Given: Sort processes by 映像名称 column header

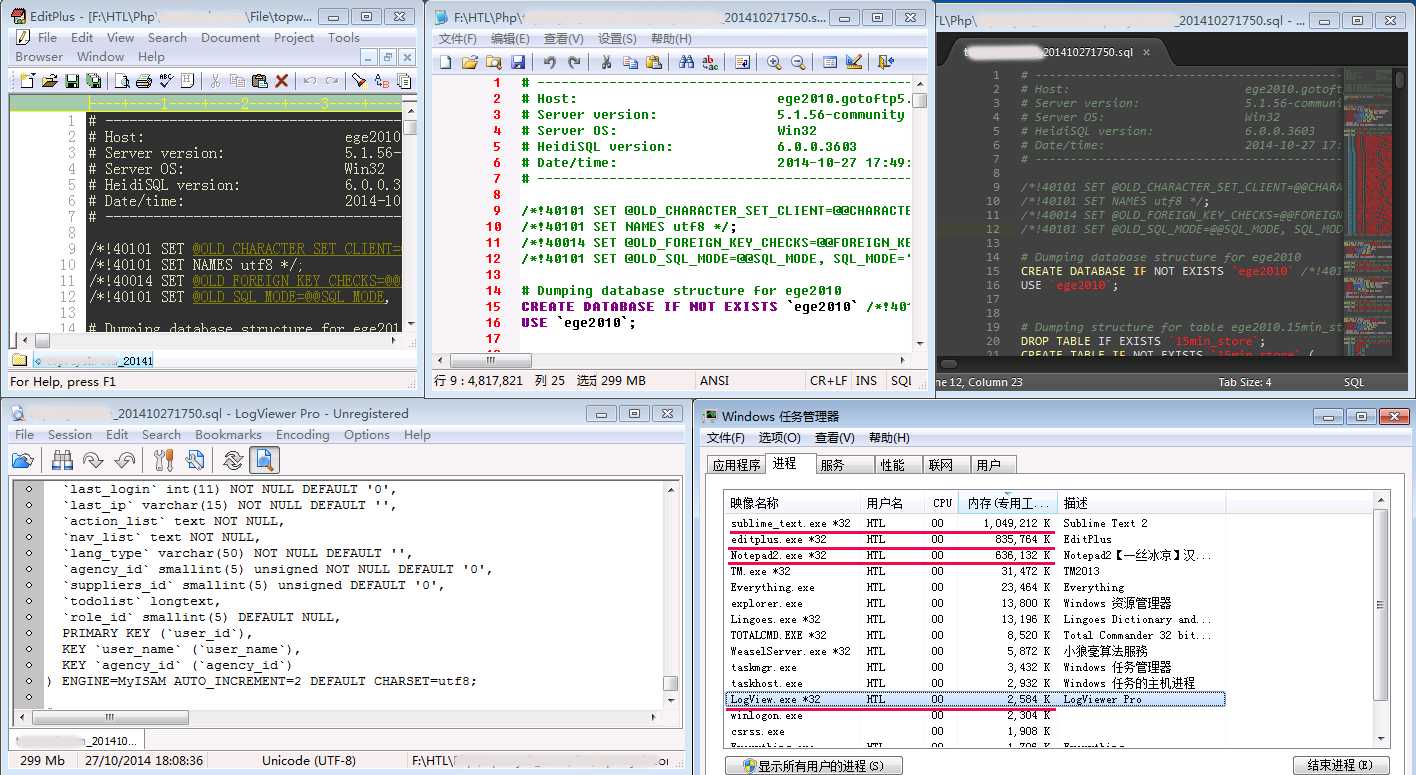Looking at the screenshot, I should pos(794,502).
